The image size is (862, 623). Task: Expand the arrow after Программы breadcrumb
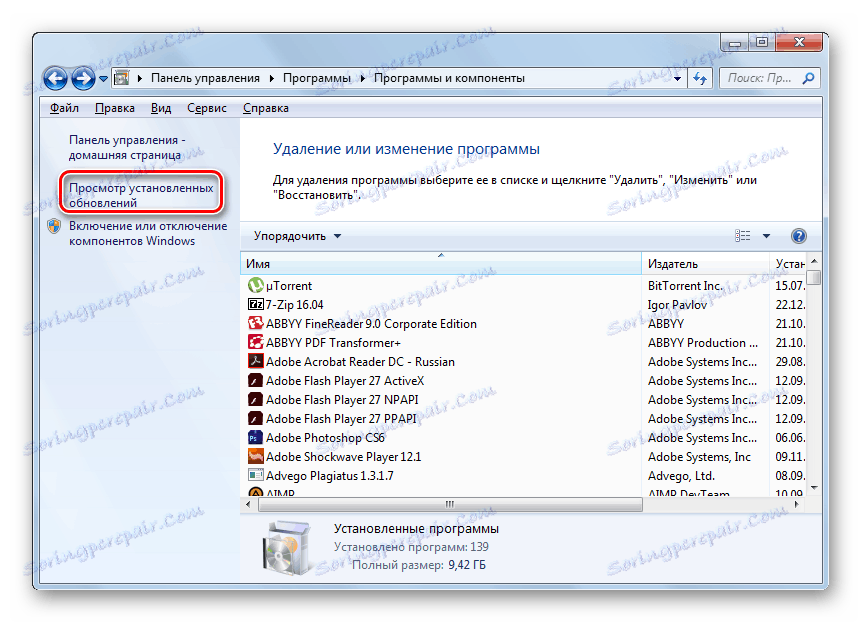(362, 79)
